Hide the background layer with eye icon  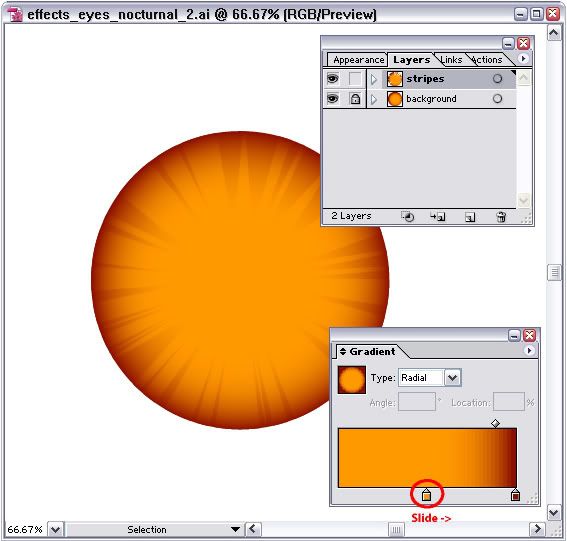click(333, 98)
